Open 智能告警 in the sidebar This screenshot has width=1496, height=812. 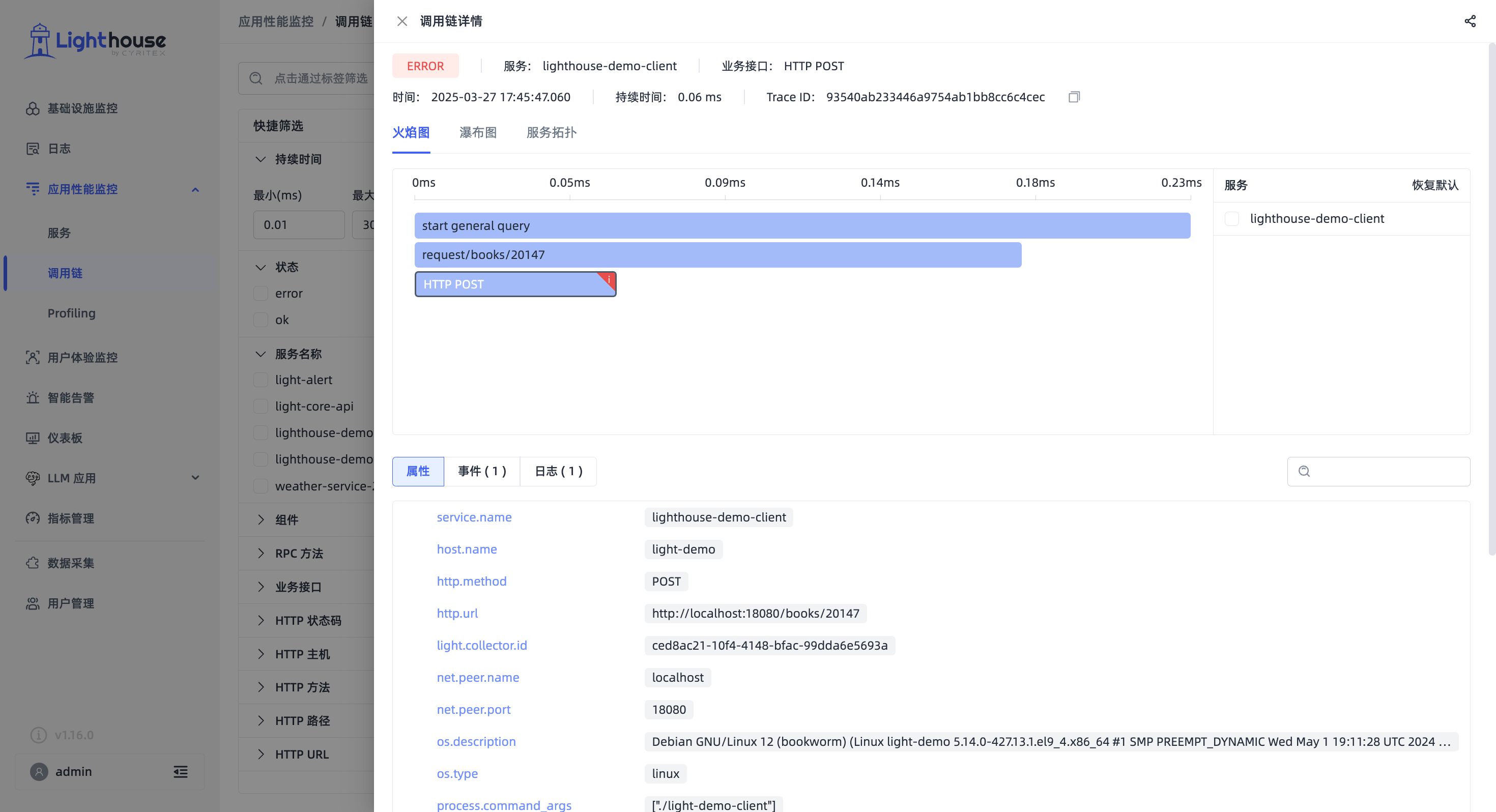[x=71, y=398]
